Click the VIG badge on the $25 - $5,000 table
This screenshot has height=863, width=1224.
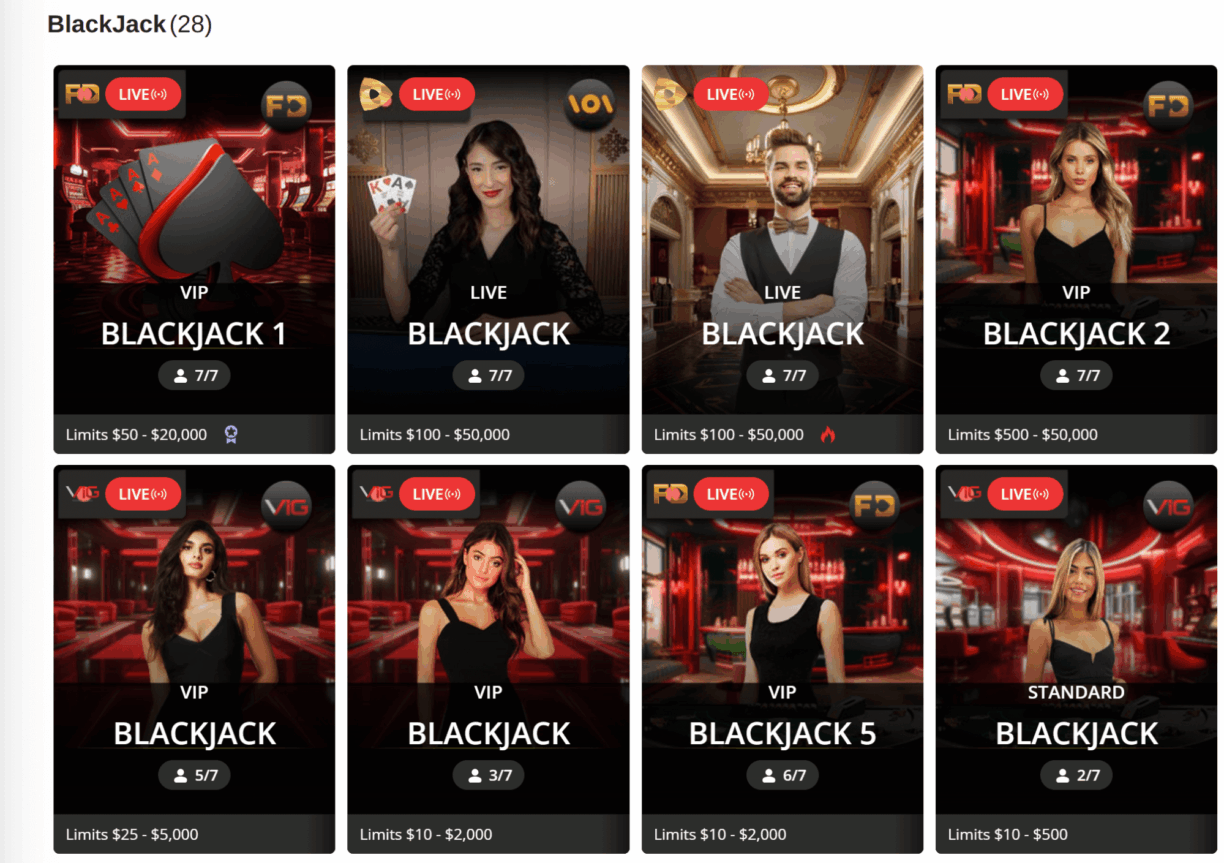(x=287, y=505)
